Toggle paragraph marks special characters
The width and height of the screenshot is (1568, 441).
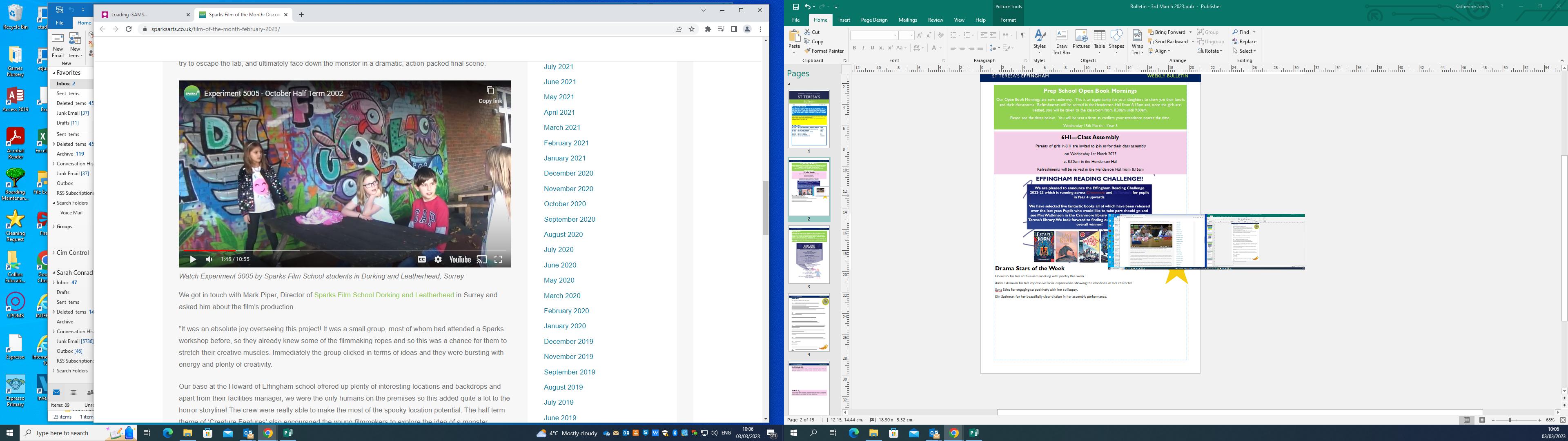(x=1022, y=36)
